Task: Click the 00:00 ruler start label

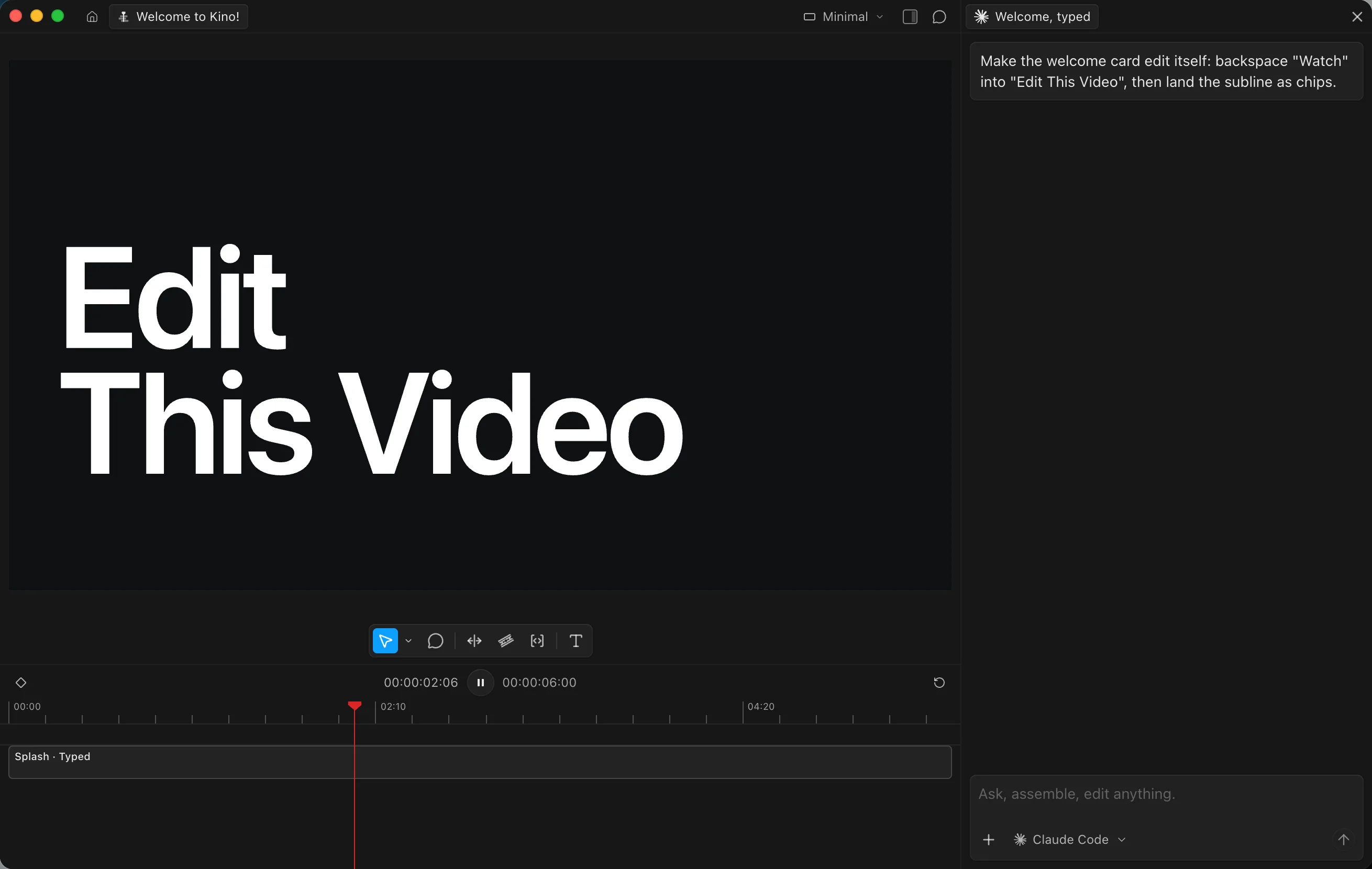Action: pos(27,706)
